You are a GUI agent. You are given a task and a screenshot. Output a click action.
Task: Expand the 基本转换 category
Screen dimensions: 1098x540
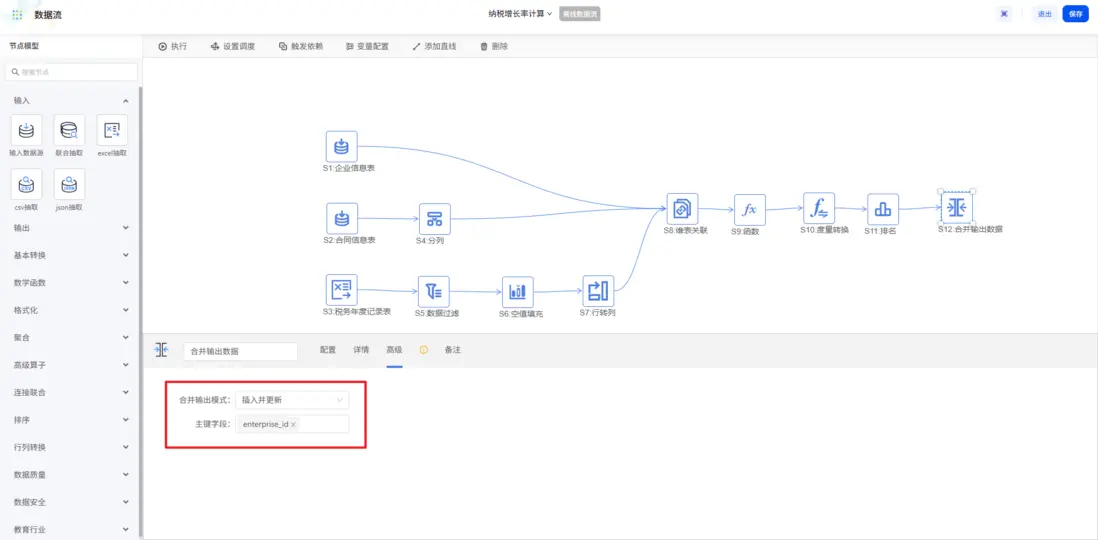coord(70,255)
